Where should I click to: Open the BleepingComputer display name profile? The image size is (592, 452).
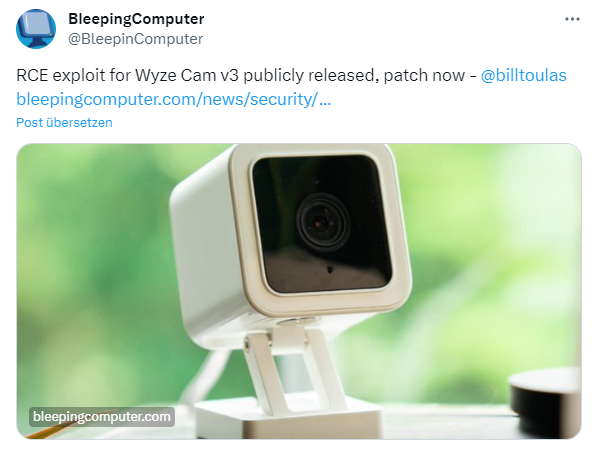click(x=136, y=19)
